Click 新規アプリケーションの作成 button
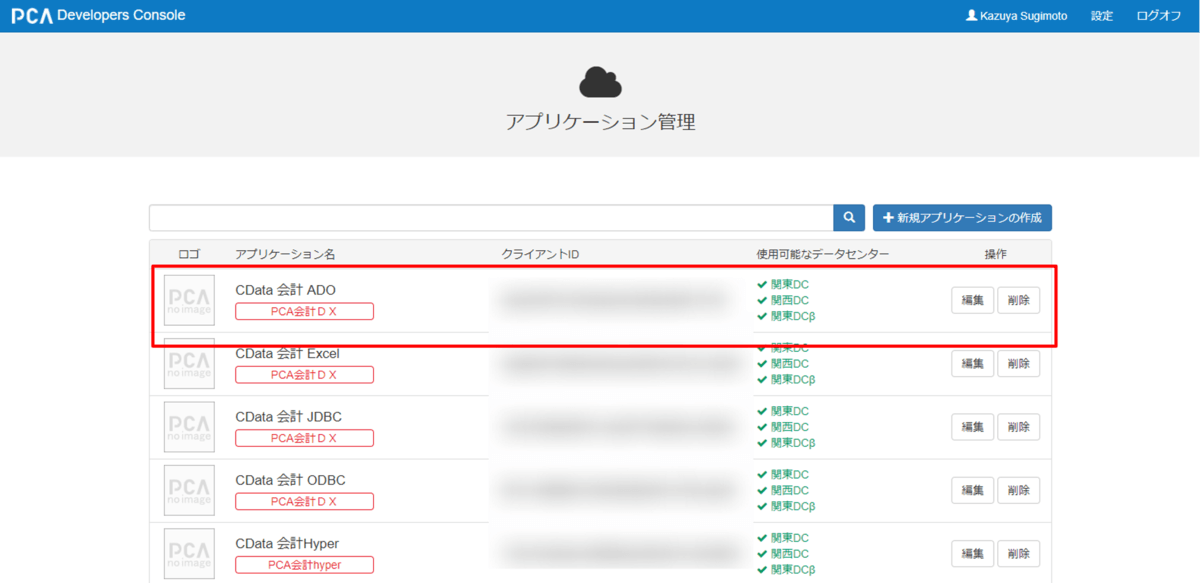 click(x=962, y=218)
